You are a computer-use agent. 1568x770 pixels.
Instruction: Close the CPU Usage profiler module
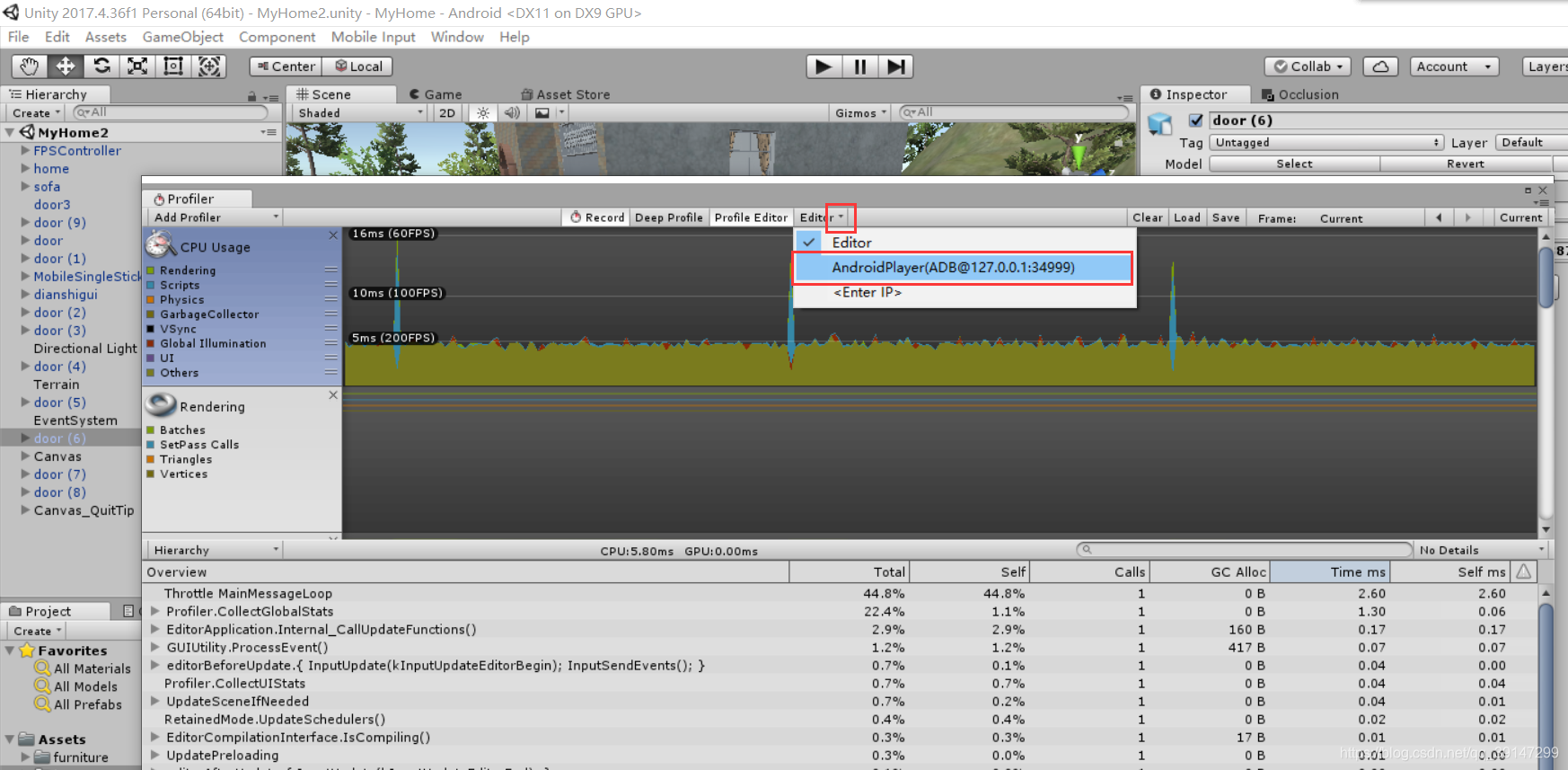(333, 235)
